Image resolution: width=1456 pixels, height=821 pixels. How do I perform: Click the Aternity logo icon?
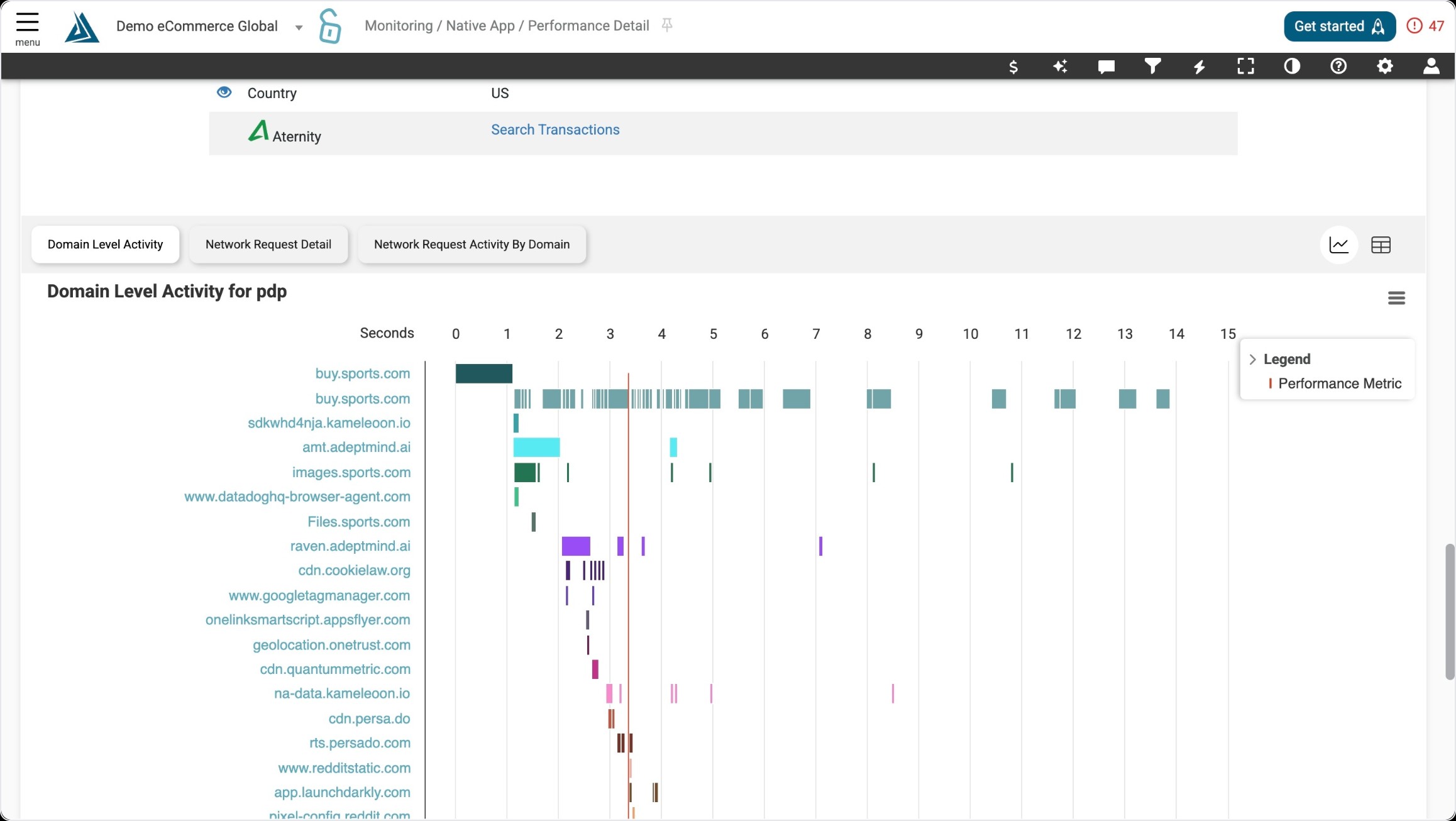point(258,131)
